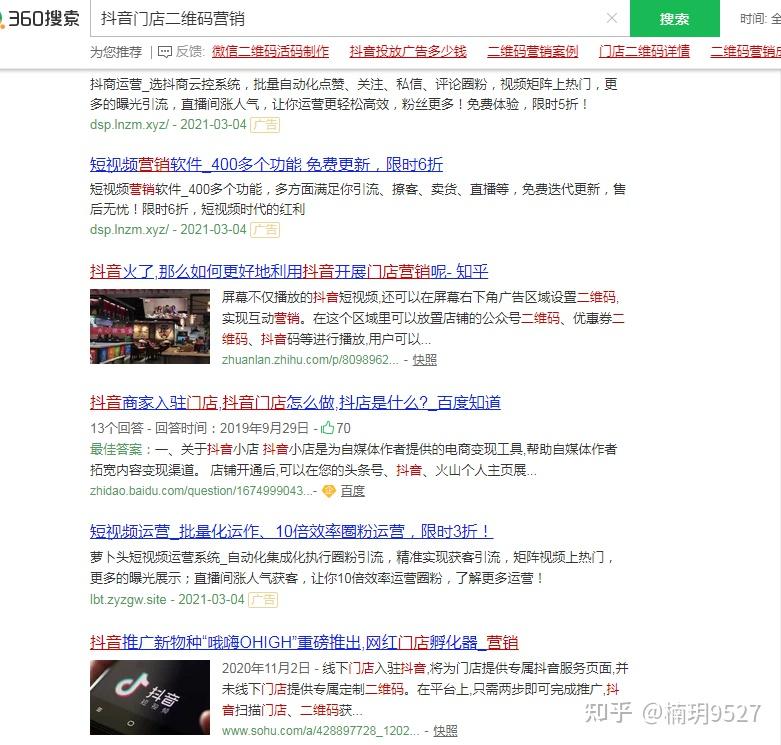Open suggested search 抖音投放广告多少钱

point(408,51)
